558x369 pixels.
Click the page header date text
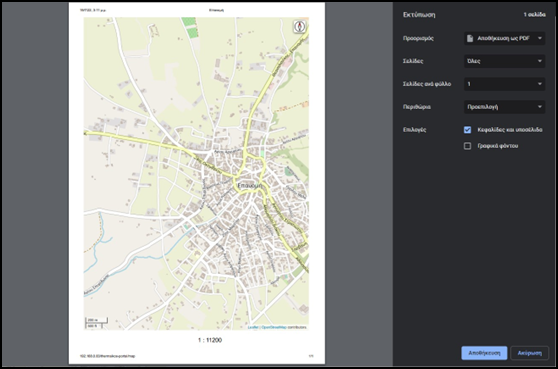point(93,10)
